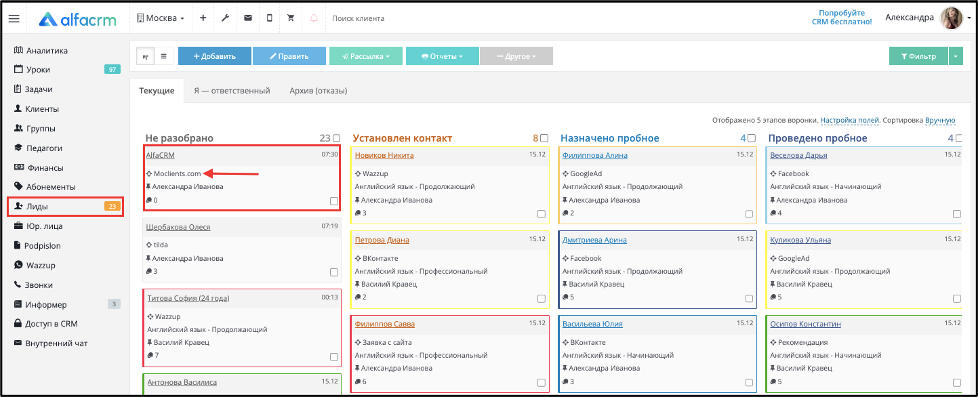Tick the Петрова Диана card checkbox

click(x=541, y=298)
